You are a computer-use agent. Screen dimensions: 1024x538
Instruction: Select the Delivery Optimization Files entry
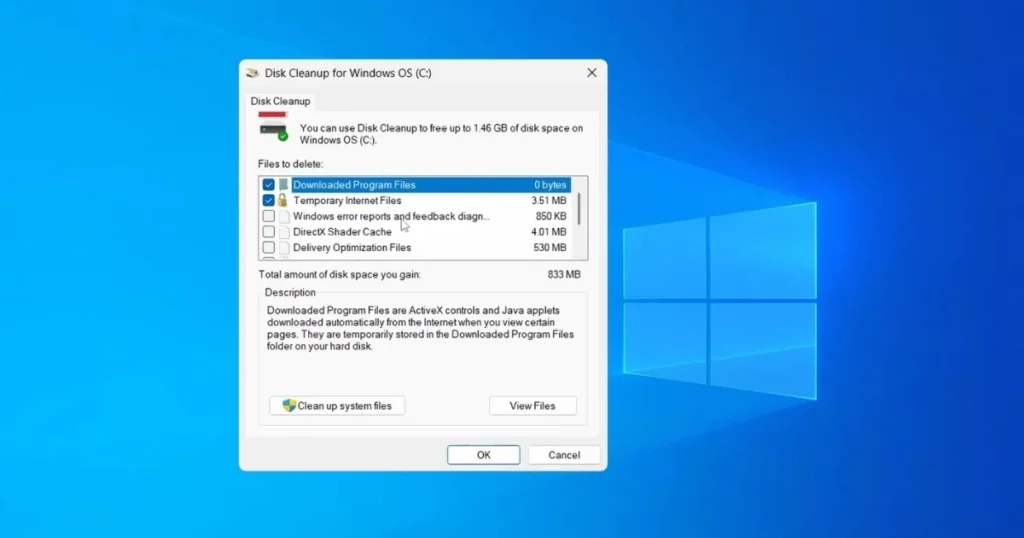tap(415, 247)
